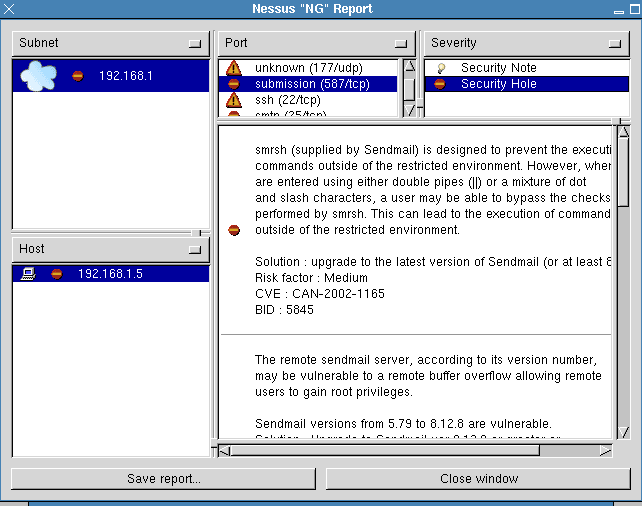This screenshot has height=506, width=642.
Task: Maximize the Nessus NG Report window
Action: [635, 9]
